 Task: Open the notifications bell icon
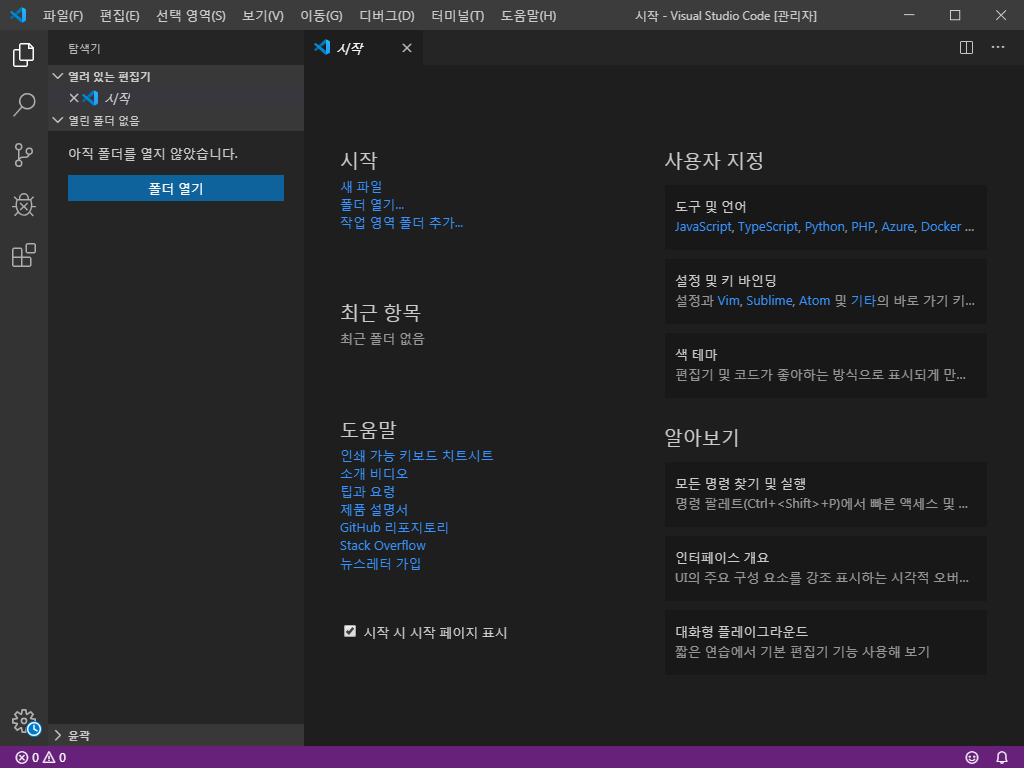(1002, 758)
